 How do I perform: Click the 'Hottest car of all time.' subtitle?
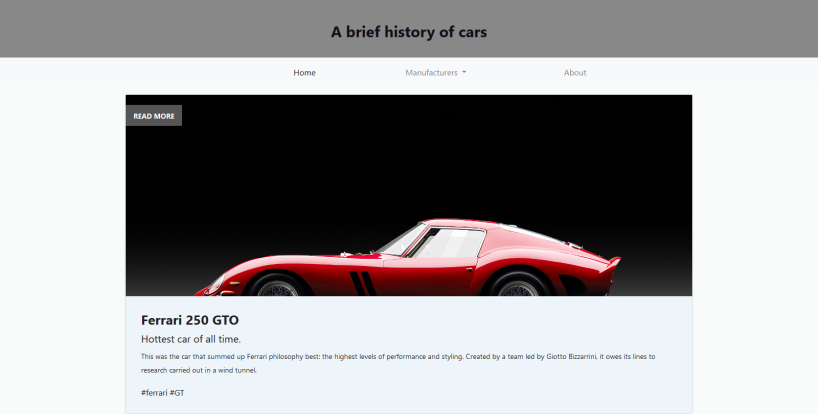coord(191,339)
